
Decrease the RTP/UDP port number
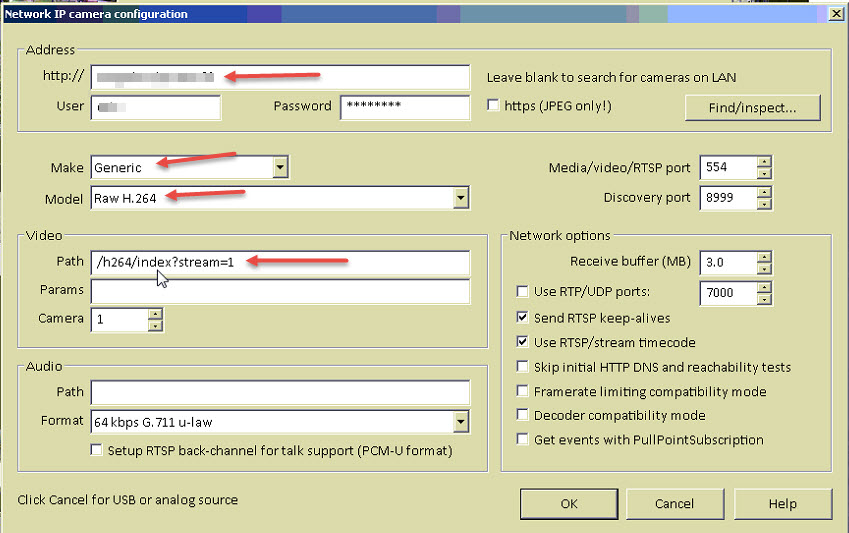[x=764, y=298]
